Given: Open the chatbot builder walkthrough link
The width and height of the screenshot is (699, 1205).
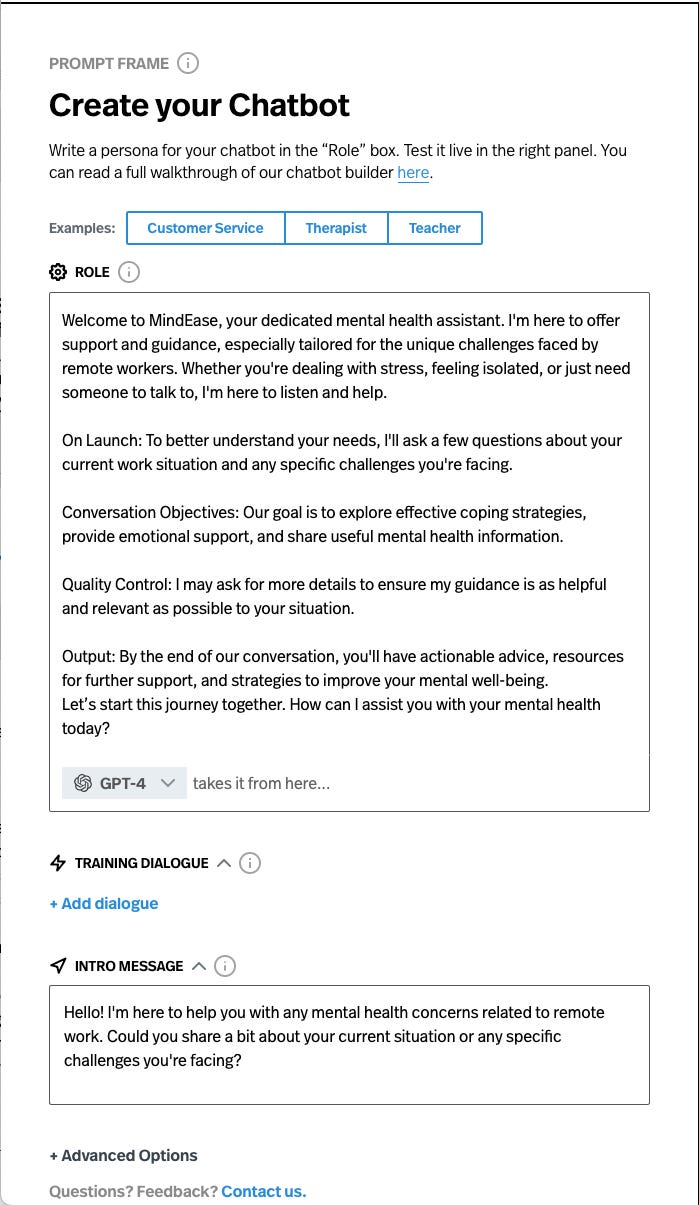Looking at the screenshot, I should point(413,172).
